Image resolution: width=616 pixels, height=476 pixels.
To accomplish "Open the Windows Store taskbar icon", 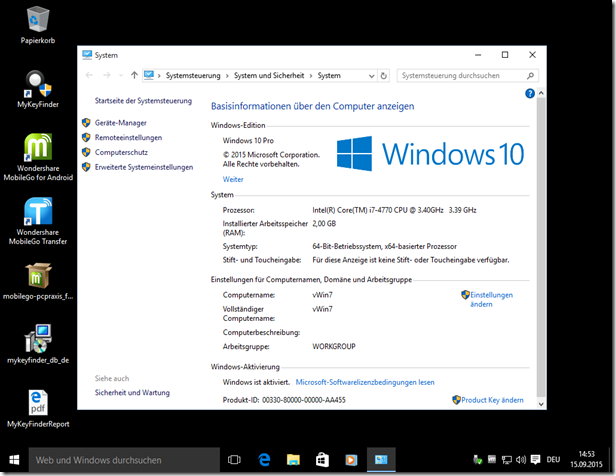I will (x=322, y=460).
